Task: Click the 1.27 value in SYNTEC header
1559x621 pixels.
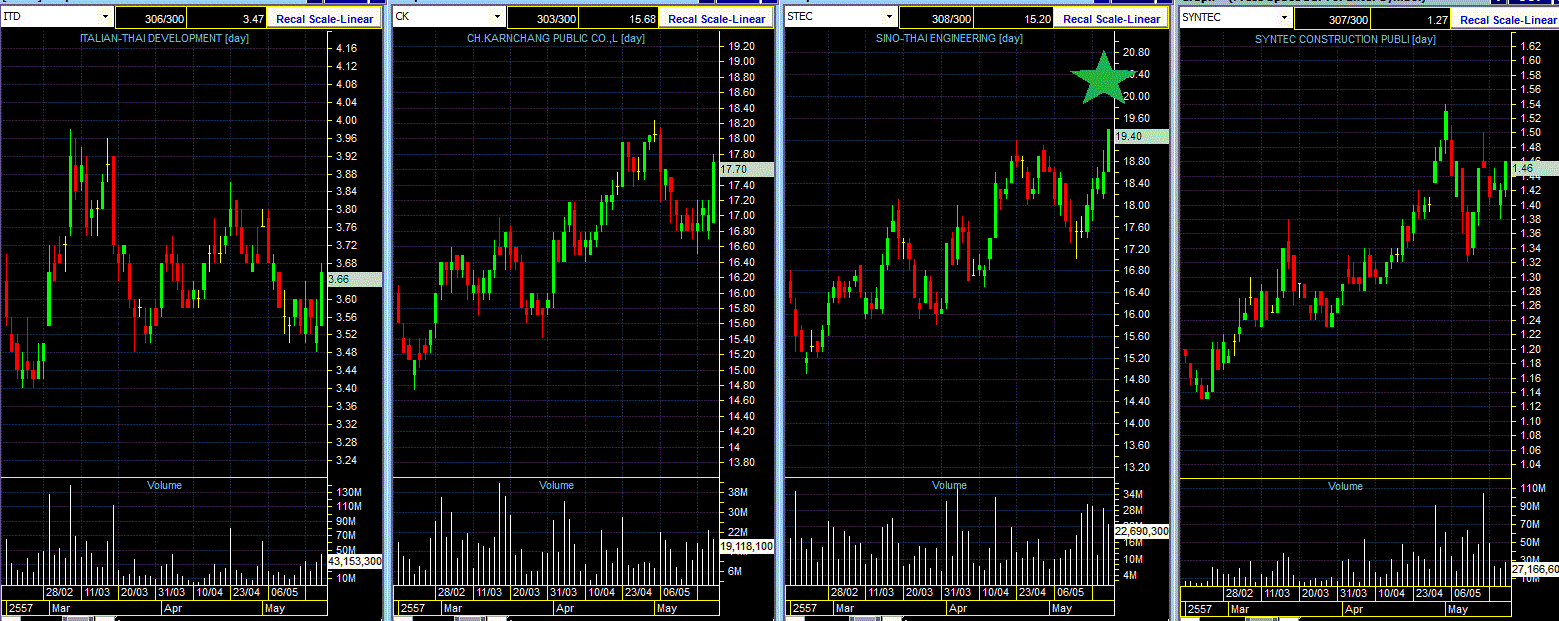Action: click(1409, 19)
